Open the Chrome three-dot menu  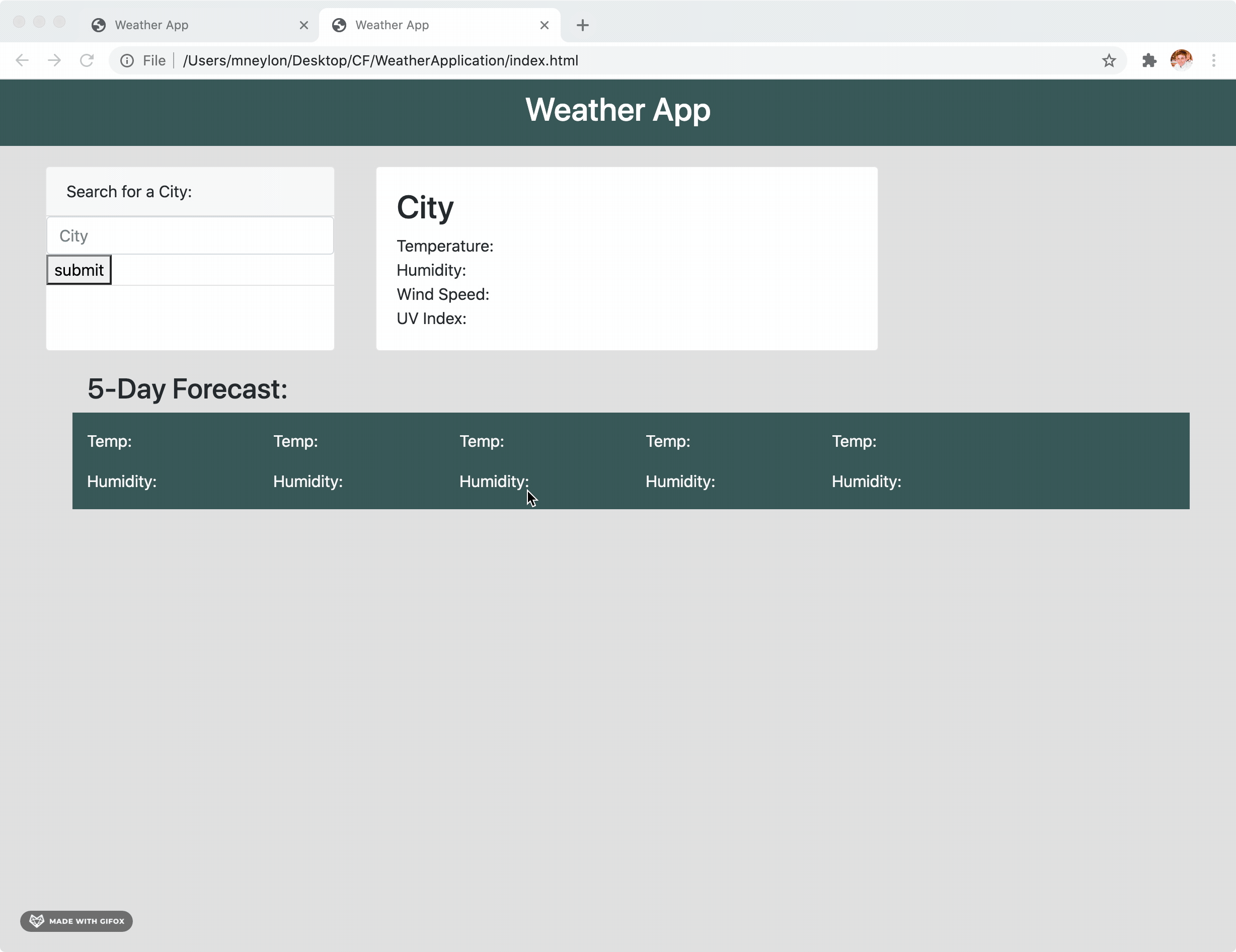tap(1213, 60)
